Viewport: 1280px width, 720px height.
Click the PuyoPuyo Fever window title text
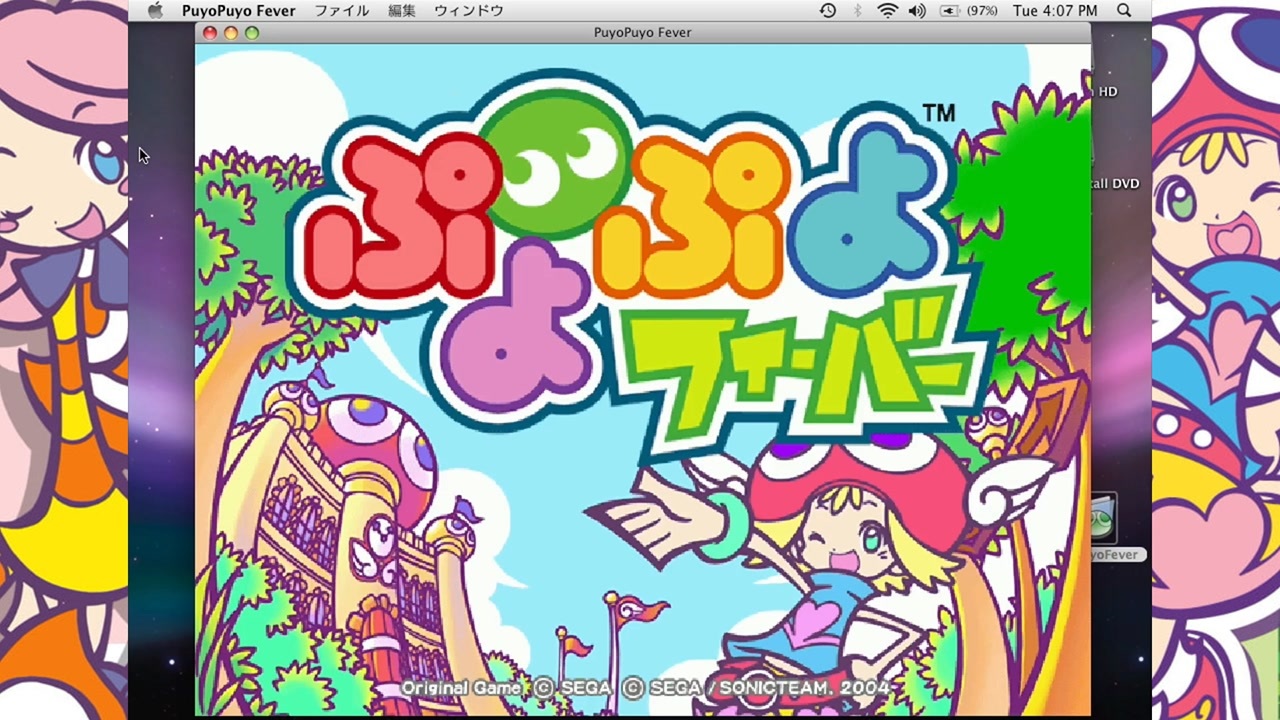(642, 33)
